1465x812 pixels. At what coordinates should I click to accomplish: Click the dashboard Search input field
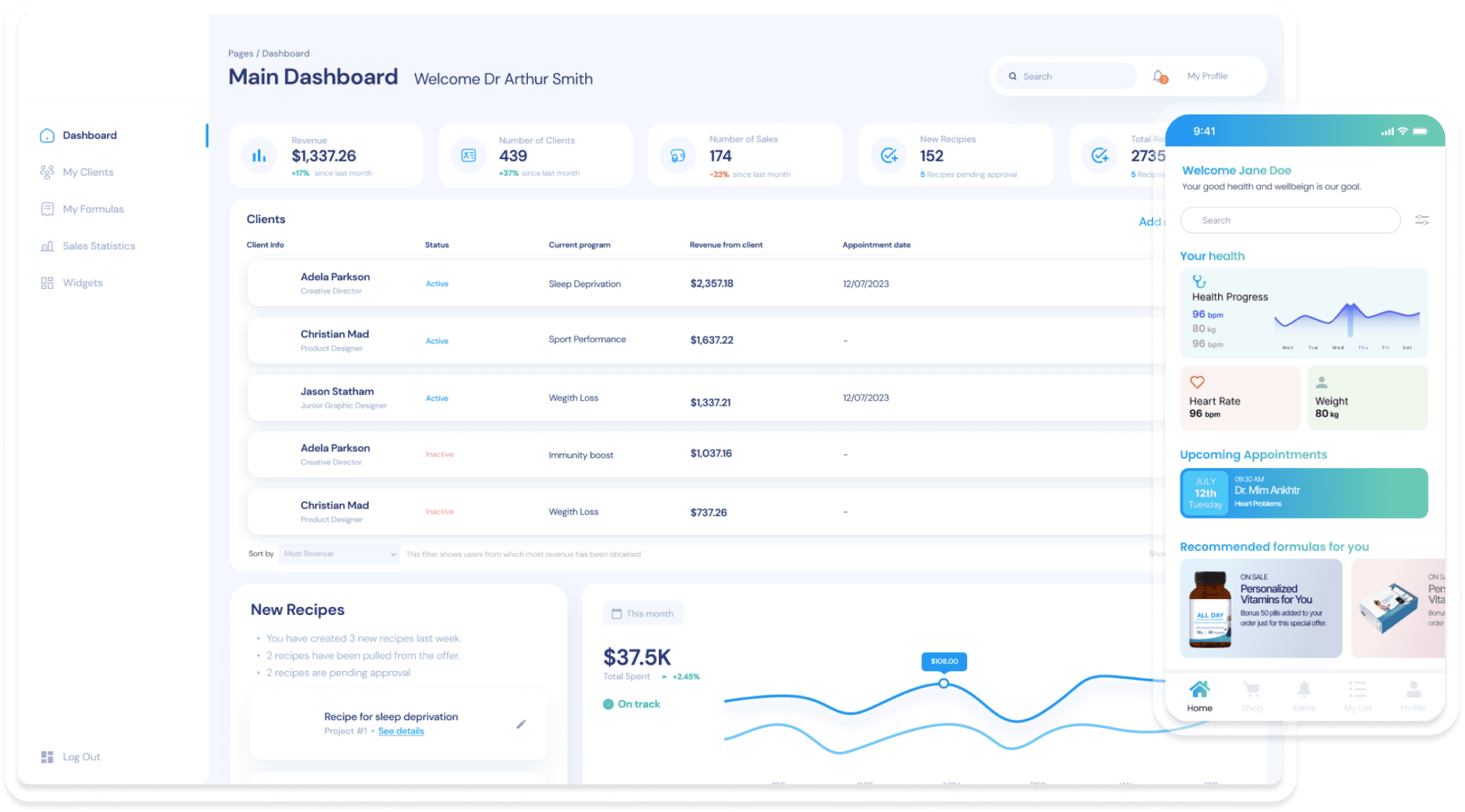tap(1067, 77)
